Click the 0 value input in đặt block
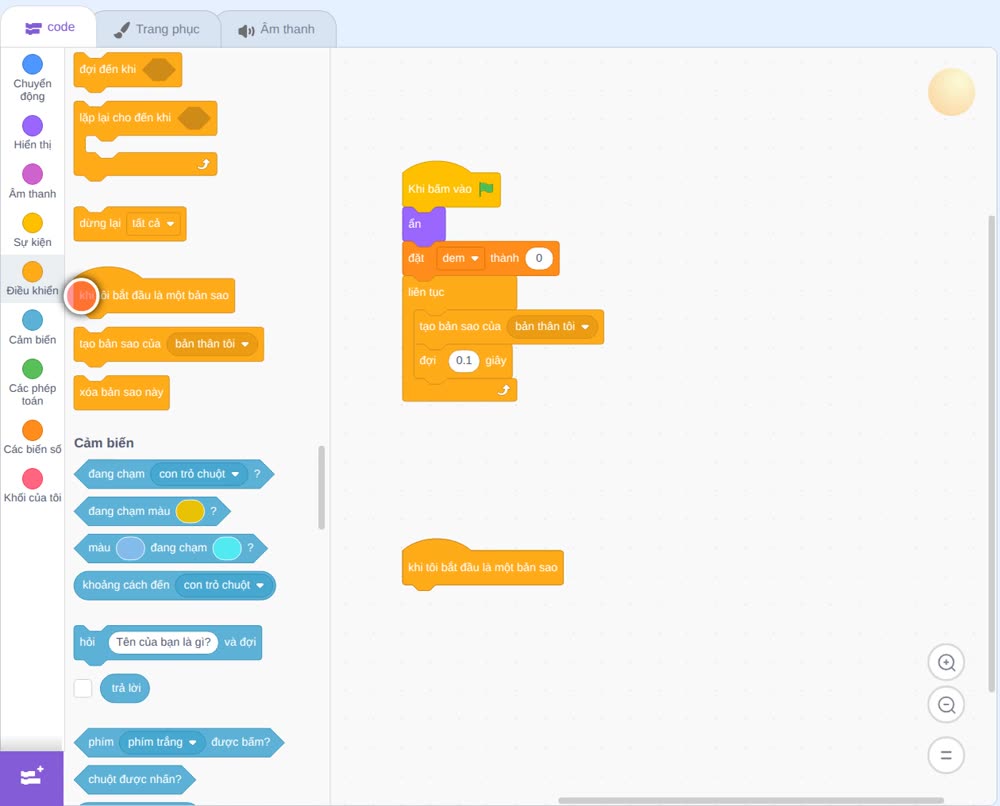This screenshot has height=806, width=1000. coord(539,258)
